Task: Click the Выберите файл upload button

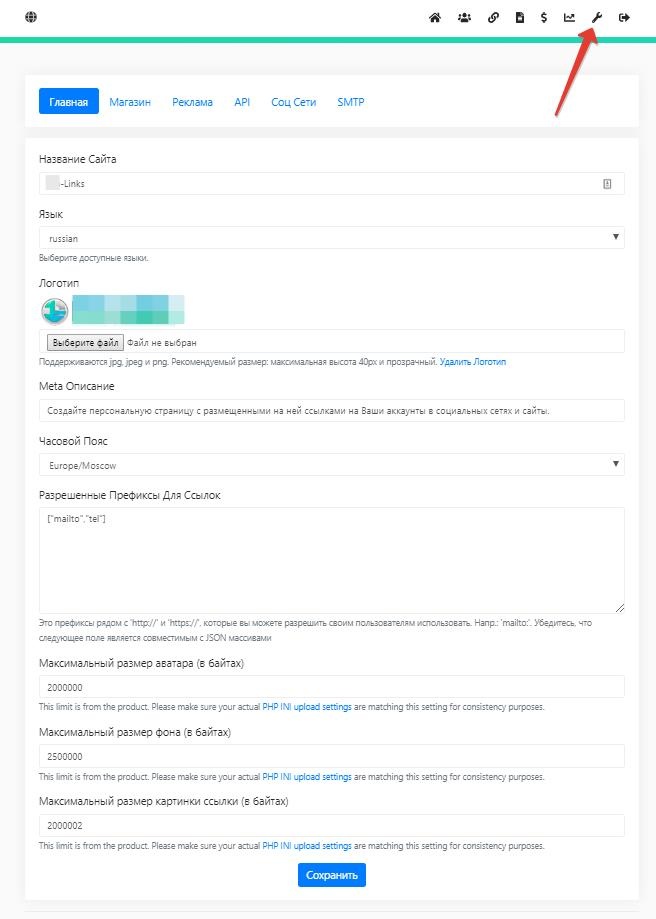Action: tap(85, 342)
